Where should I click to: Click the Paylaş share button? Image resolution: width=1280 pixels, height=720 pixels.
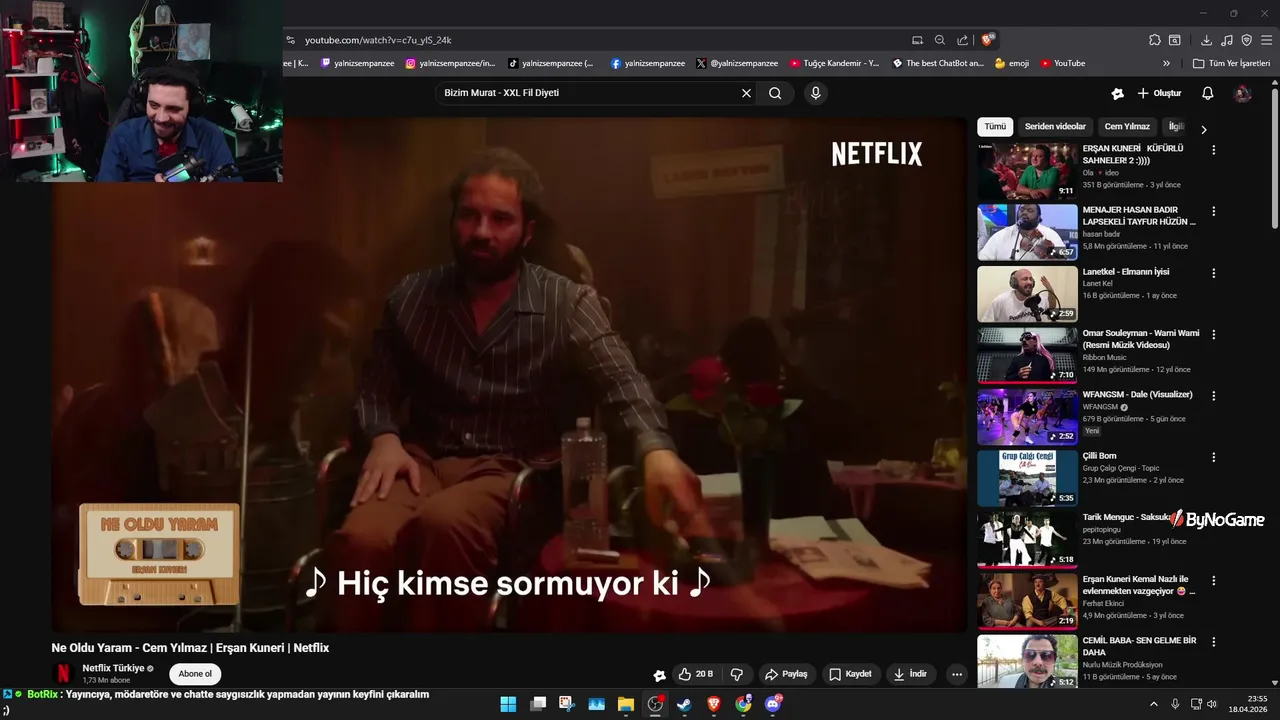pyautogui.click(x=786, y=674)
